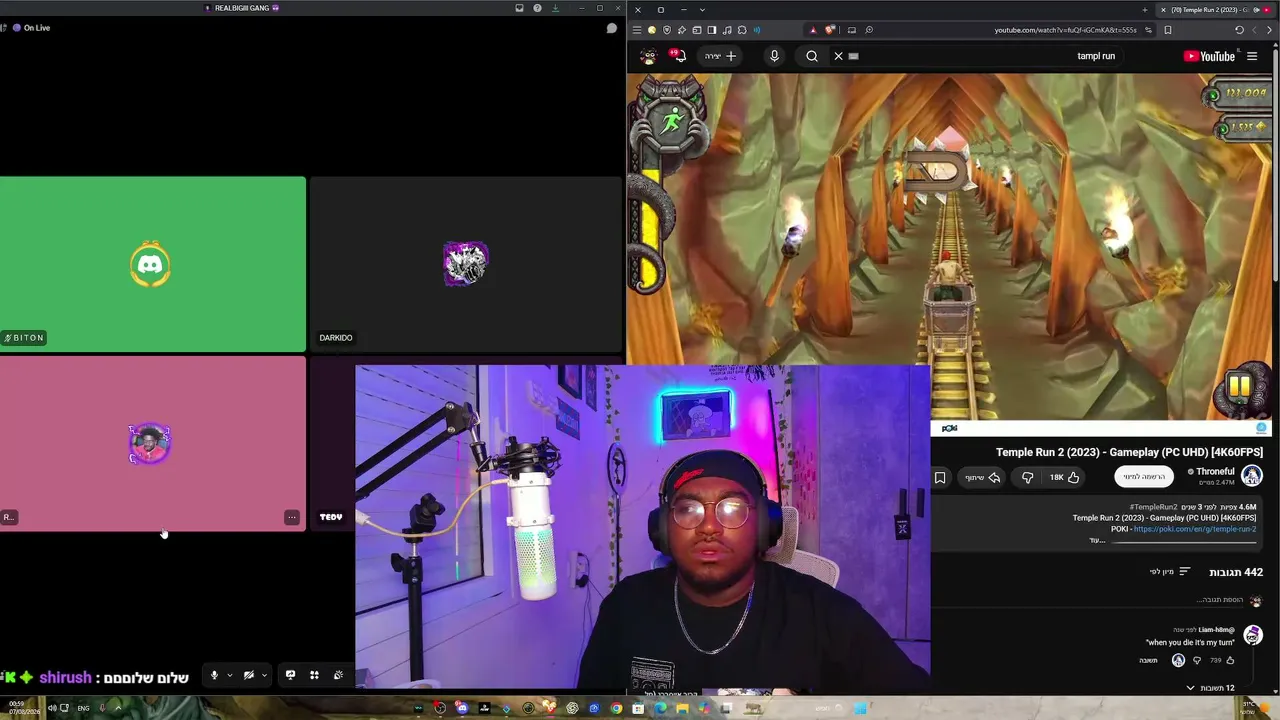Click the YouTube search magnifier icon
Viewport: 1280px width, 720px height.
coord(812,56)
